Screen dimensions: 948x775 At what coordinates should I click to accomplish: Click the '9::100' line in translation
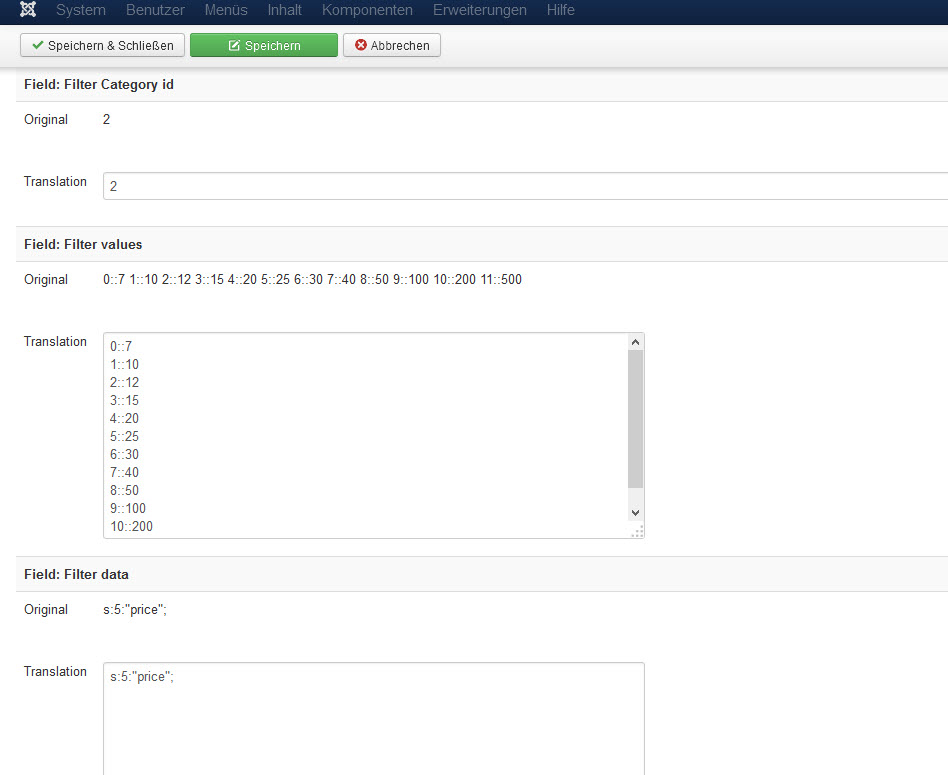[x=128, y=508]
